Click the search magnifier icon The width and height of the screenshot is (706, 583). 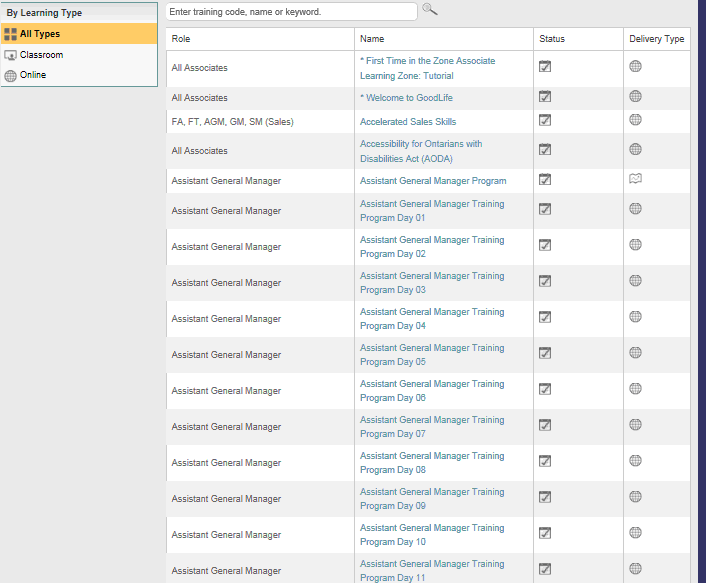click(430, 9)
